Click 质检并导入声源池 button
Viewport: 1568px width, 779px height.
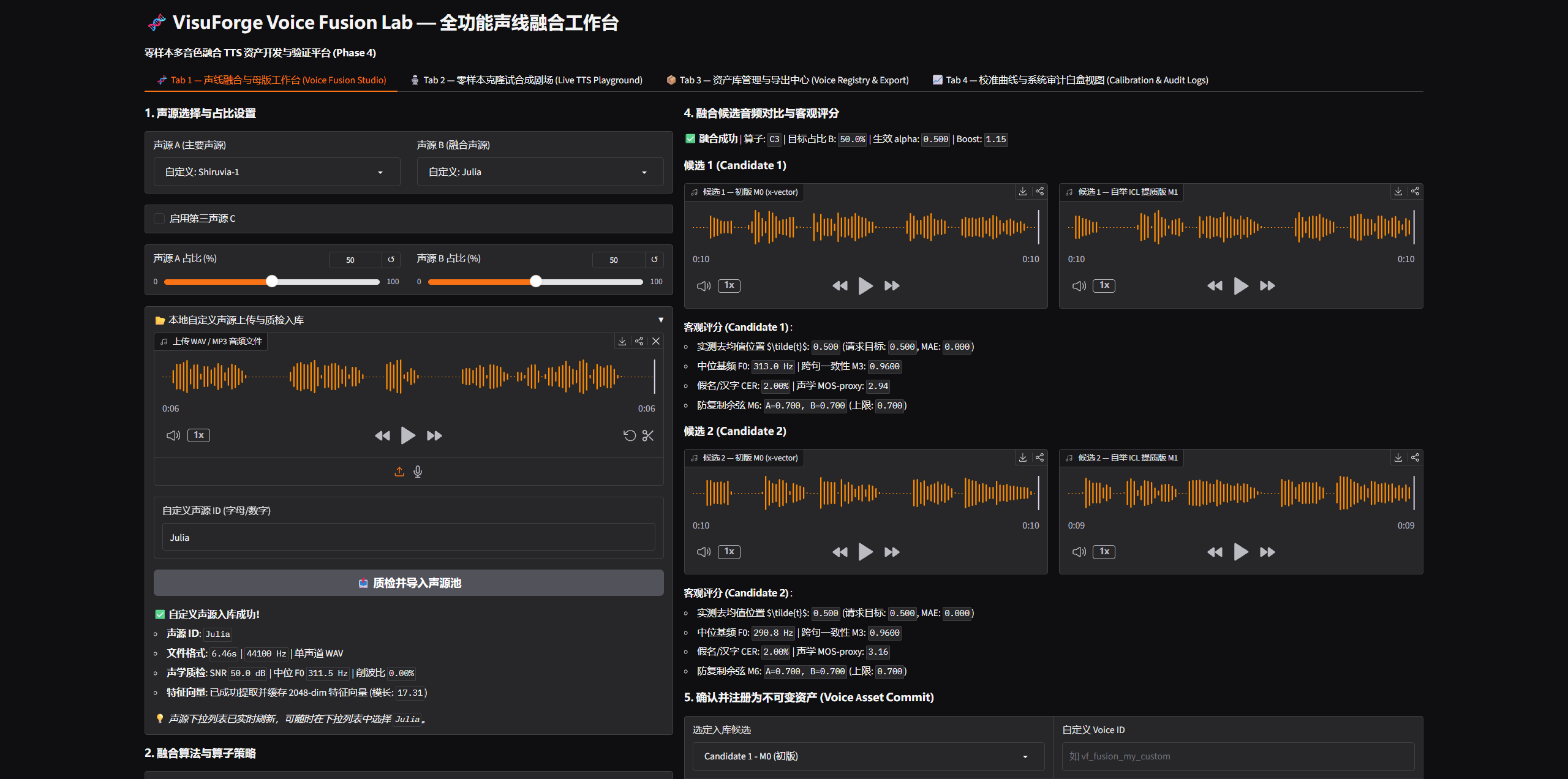(x=409, y=583)
